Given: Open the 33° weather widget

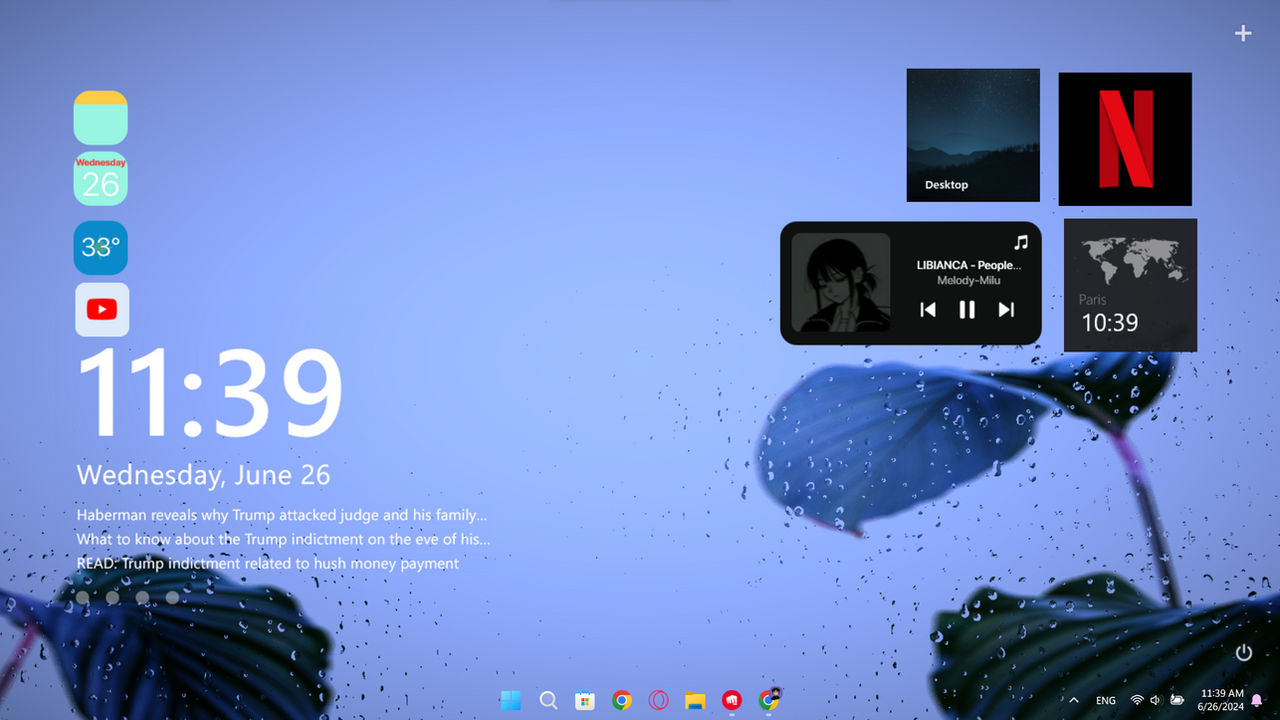Looking at the screenshot, I should point(101,247).
